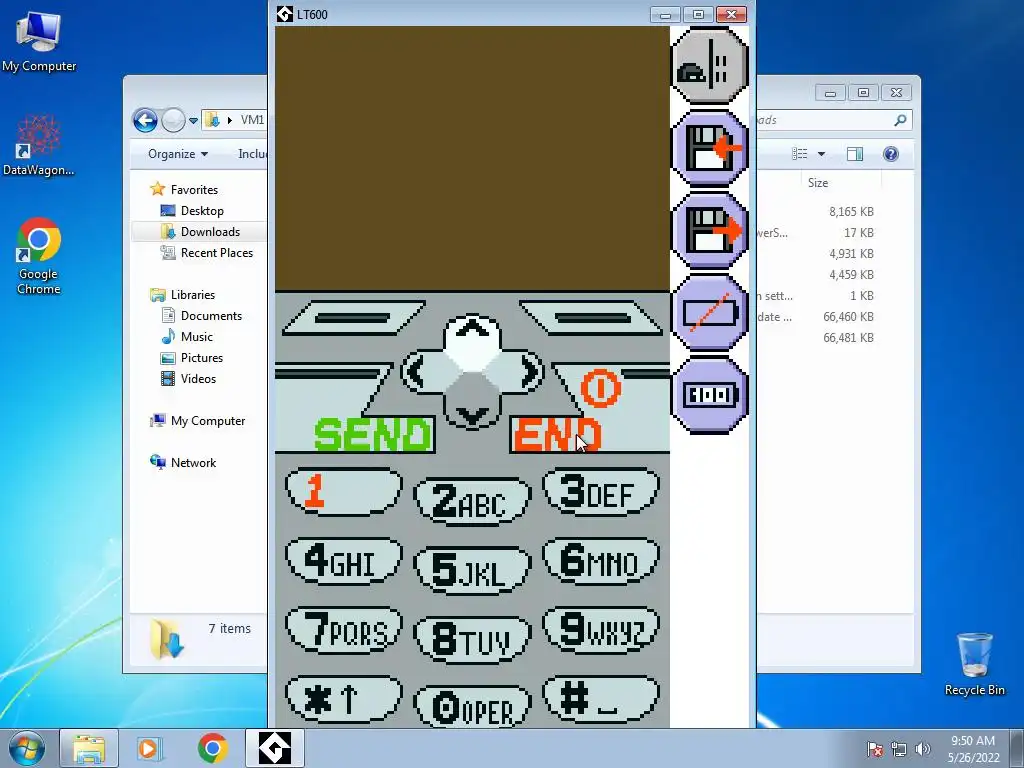This screenshot has height=768, width=1024.
Task: Click the Explorer help icon
Action: (x=891, y=154)
